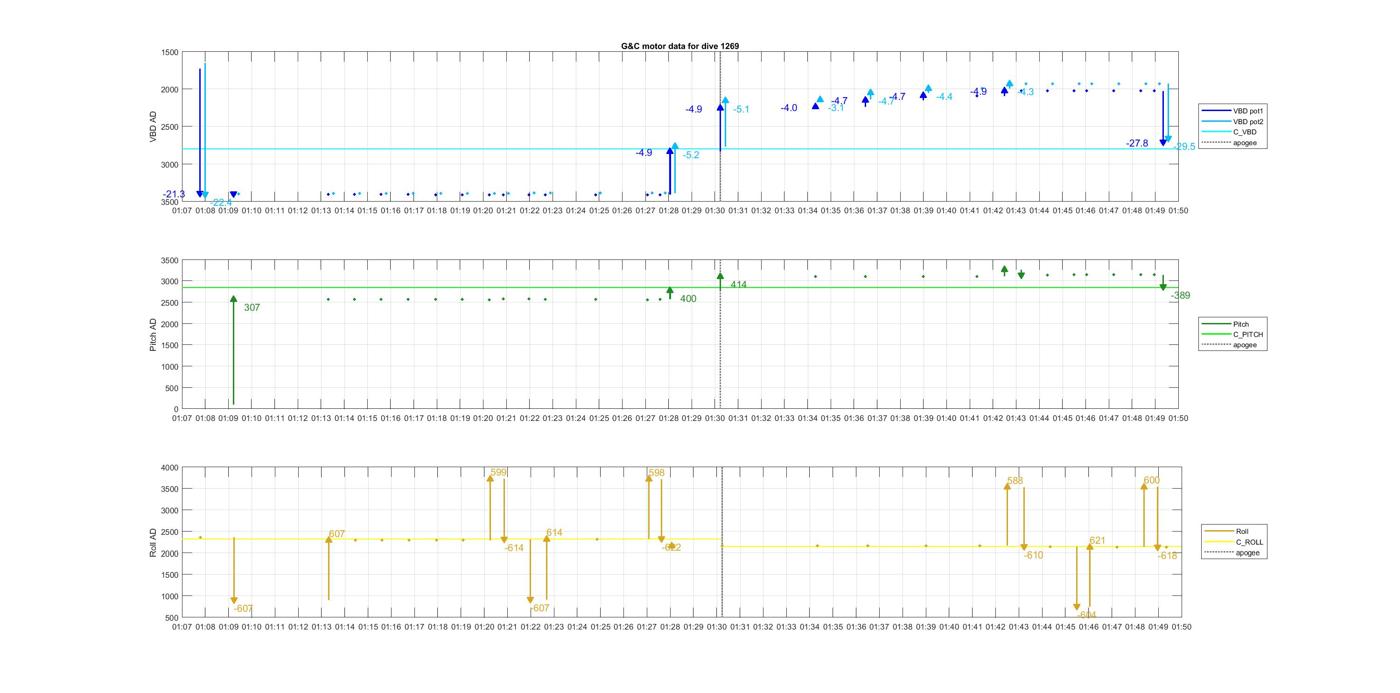Image resolution: width=1400 pixels, height=693 pixels.
Task: Click the '-389' label in Pitch plot
Action: pyautogui.click(x=1180, y=296)
